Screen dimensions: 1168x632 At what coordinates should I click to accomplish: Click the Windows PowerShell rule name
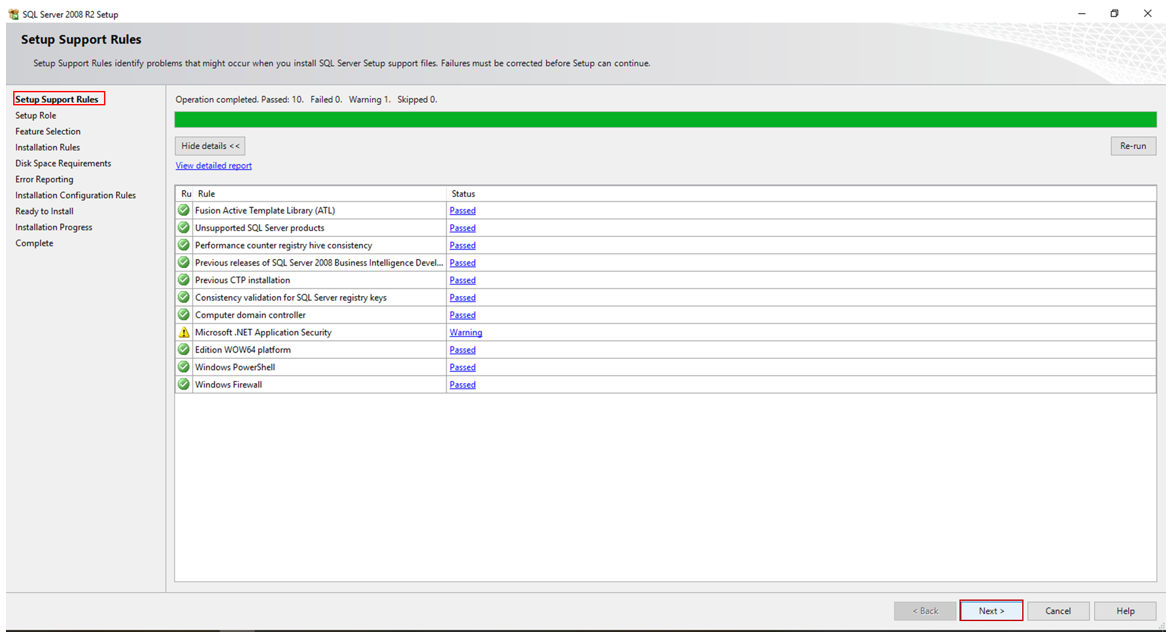pos(235,367)
